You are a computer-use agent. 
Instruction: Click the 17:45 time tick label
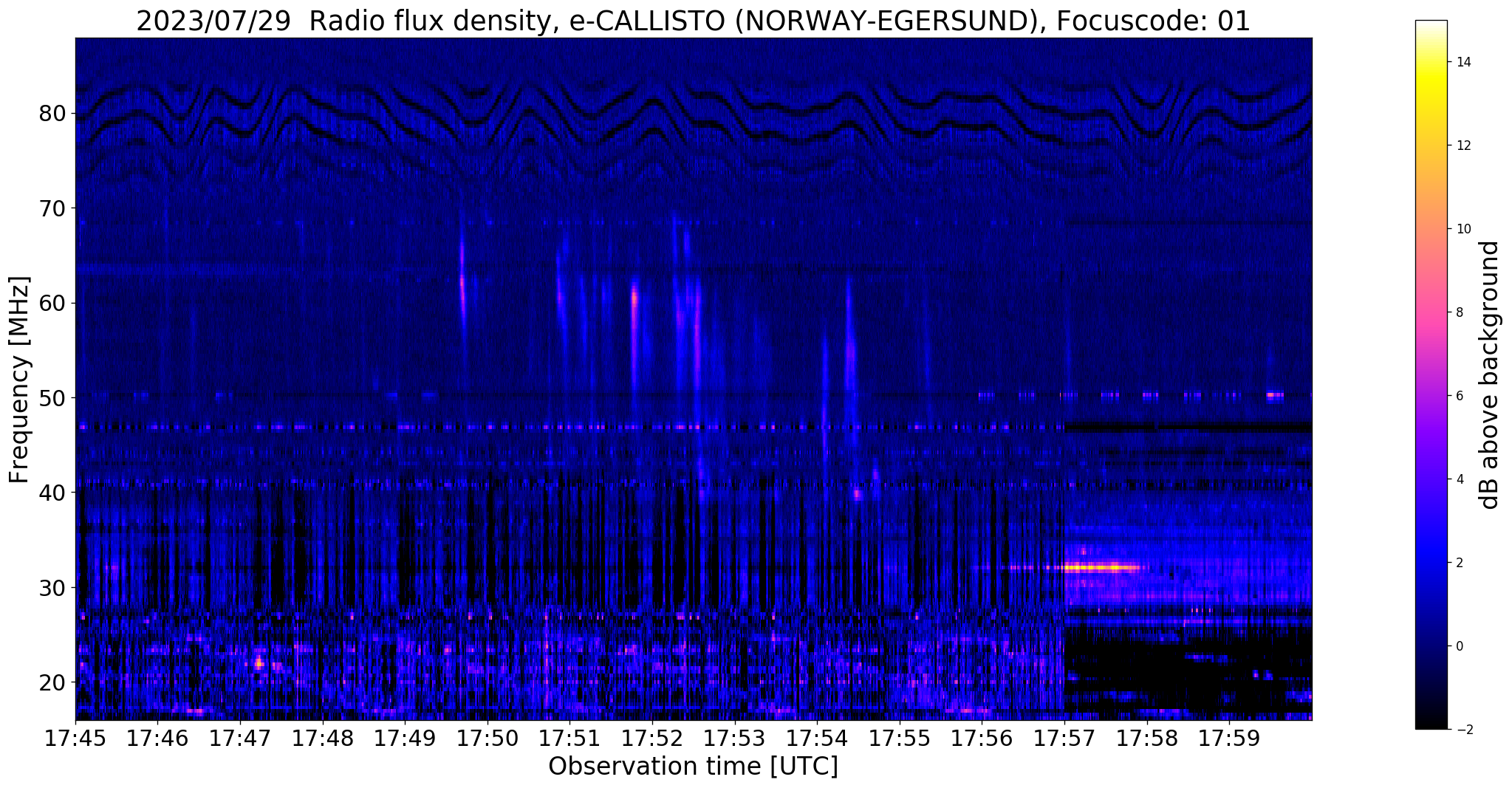coord(75,739)
